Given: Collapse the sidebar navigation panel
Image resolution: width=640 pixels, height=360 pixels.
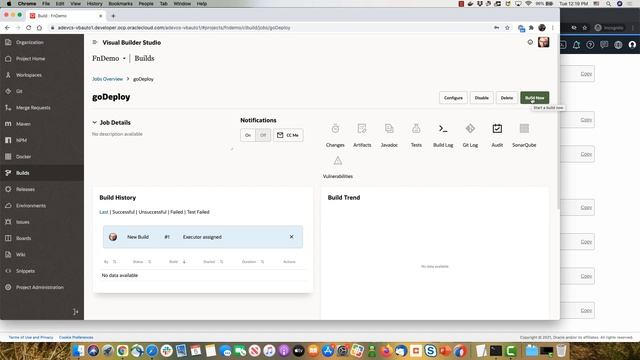Looking at the screenshot, I should click(x=76, y=312).
